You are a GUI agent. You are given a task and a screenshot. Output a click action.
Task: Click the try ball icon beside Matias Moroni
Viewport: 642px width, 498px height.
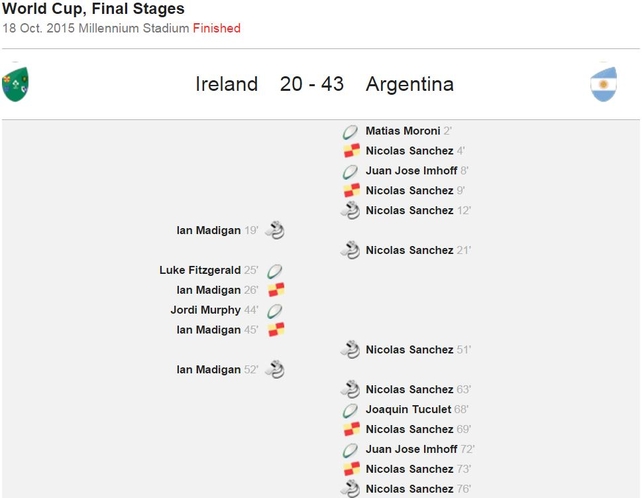click(x=350, y=132)
